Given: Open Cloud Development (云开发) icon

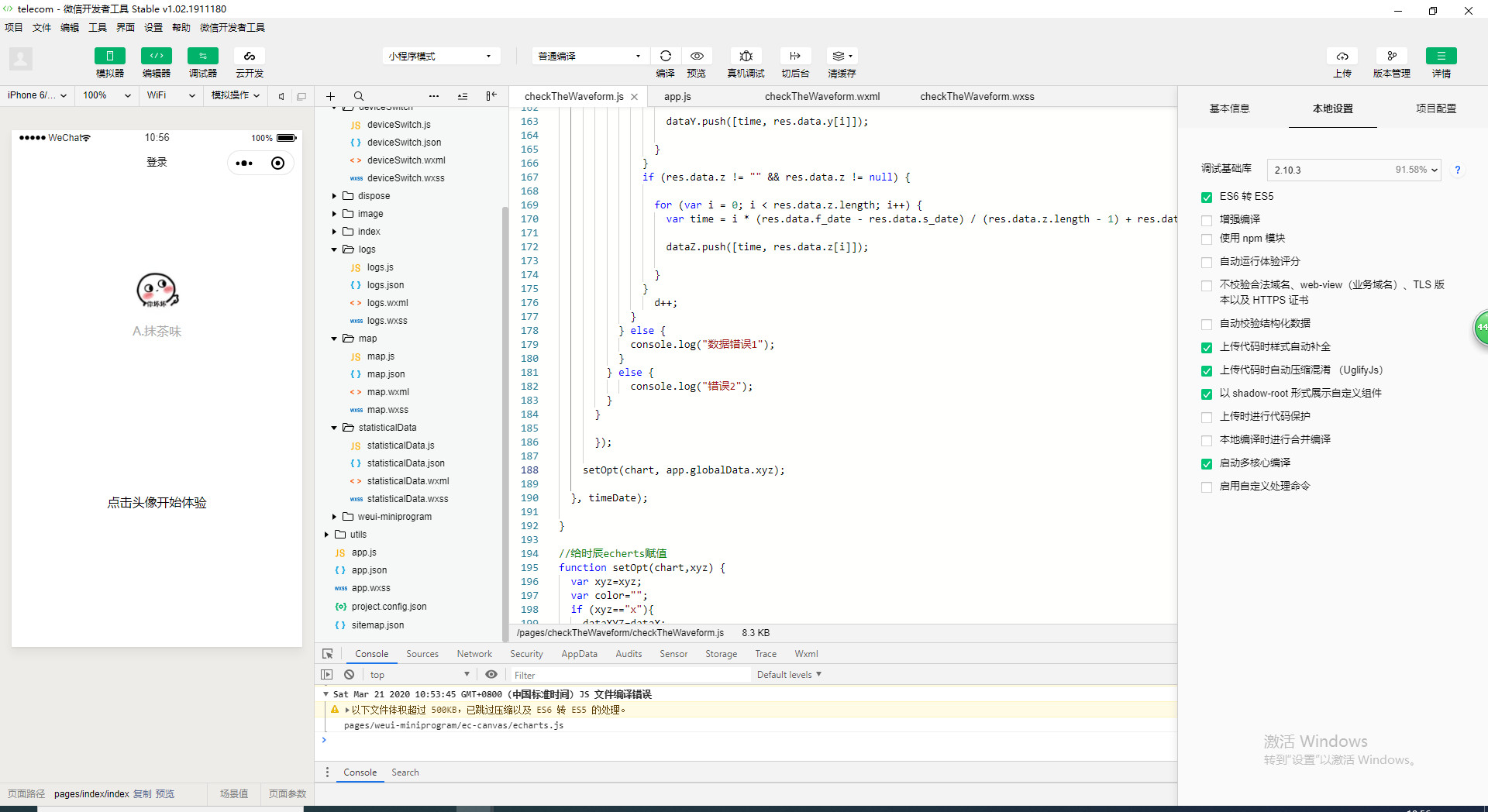Looking at the screenshot, I should point(249,56).
